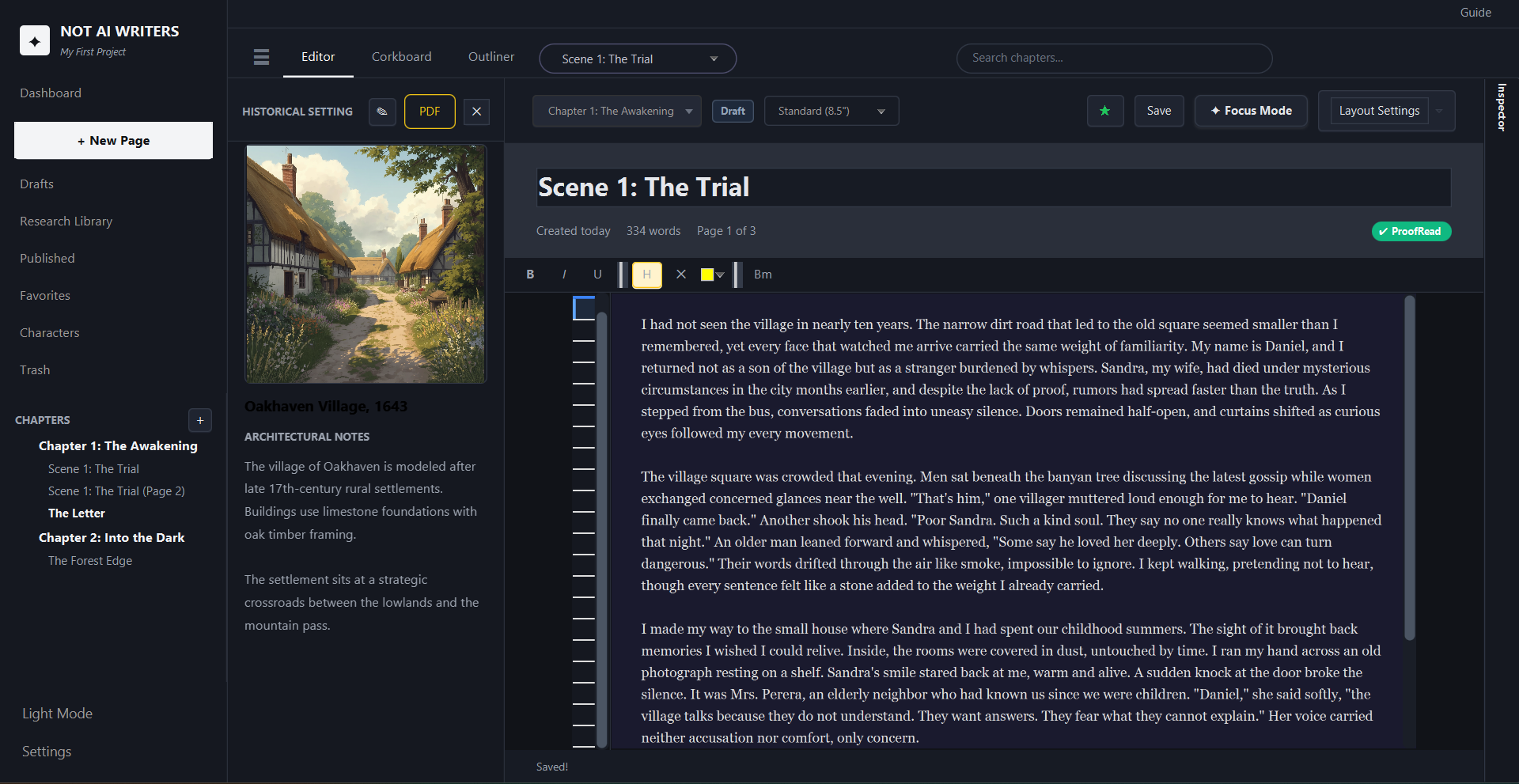
Task: Click the Created today label
Action: 574,231
